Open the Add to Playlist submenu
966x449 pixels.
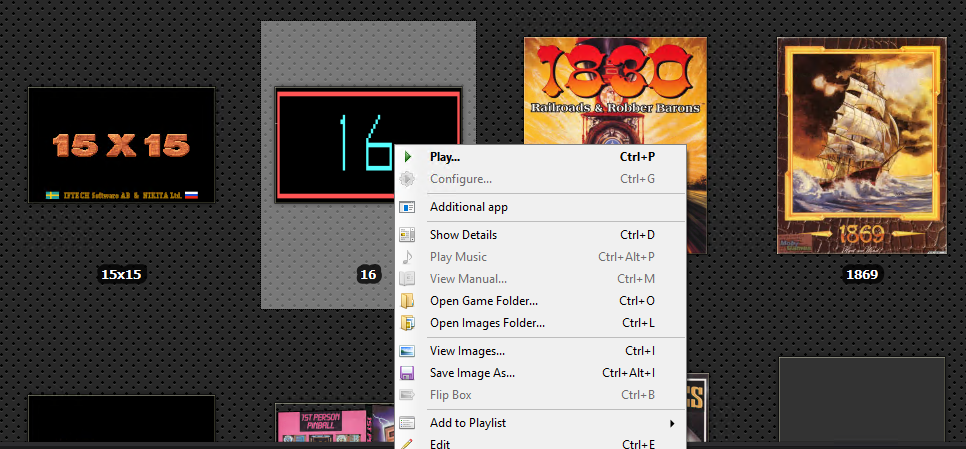click(x=540, y=423)
